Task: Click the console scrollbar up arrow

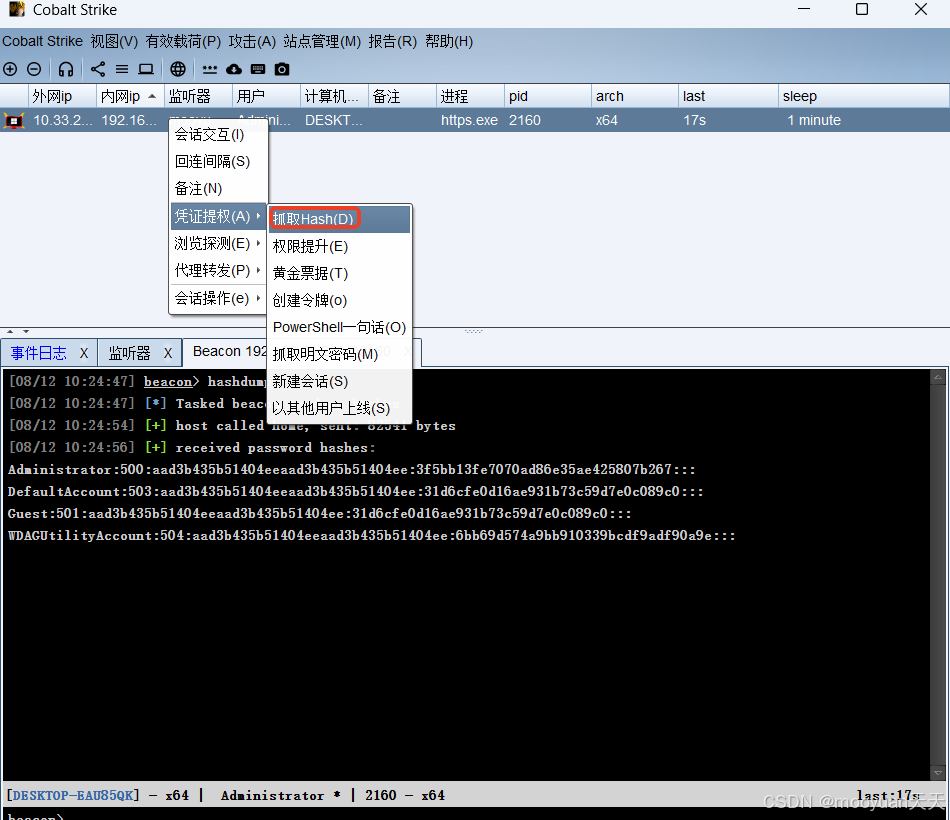Action: [938, 377]
